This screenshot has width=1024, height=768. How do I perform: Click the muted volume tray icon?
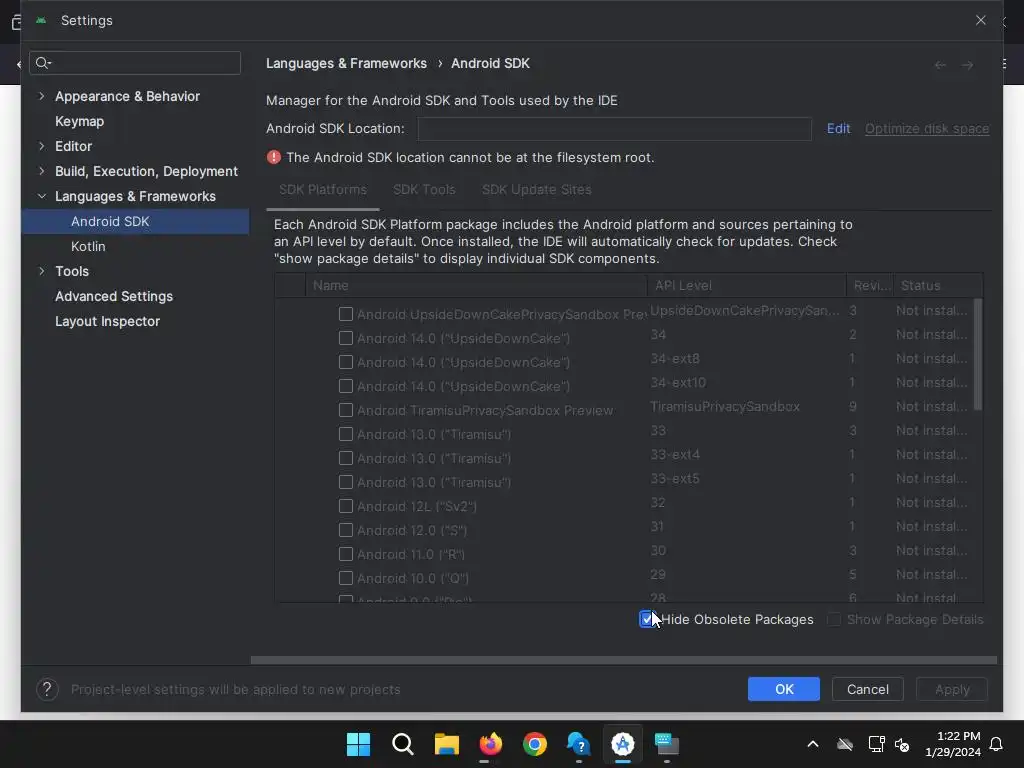pyautogui.click(x=902, y=744)
